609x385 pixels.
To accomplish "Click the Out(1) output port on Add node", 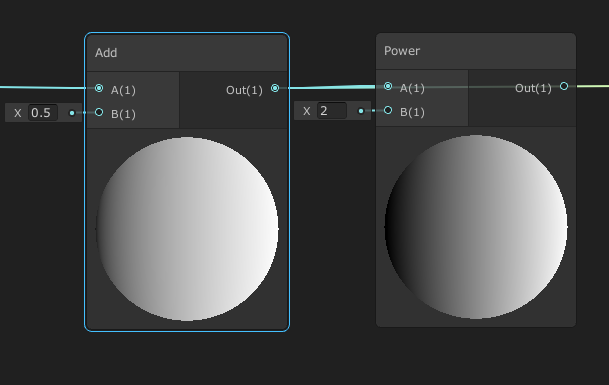I will 275,88.
